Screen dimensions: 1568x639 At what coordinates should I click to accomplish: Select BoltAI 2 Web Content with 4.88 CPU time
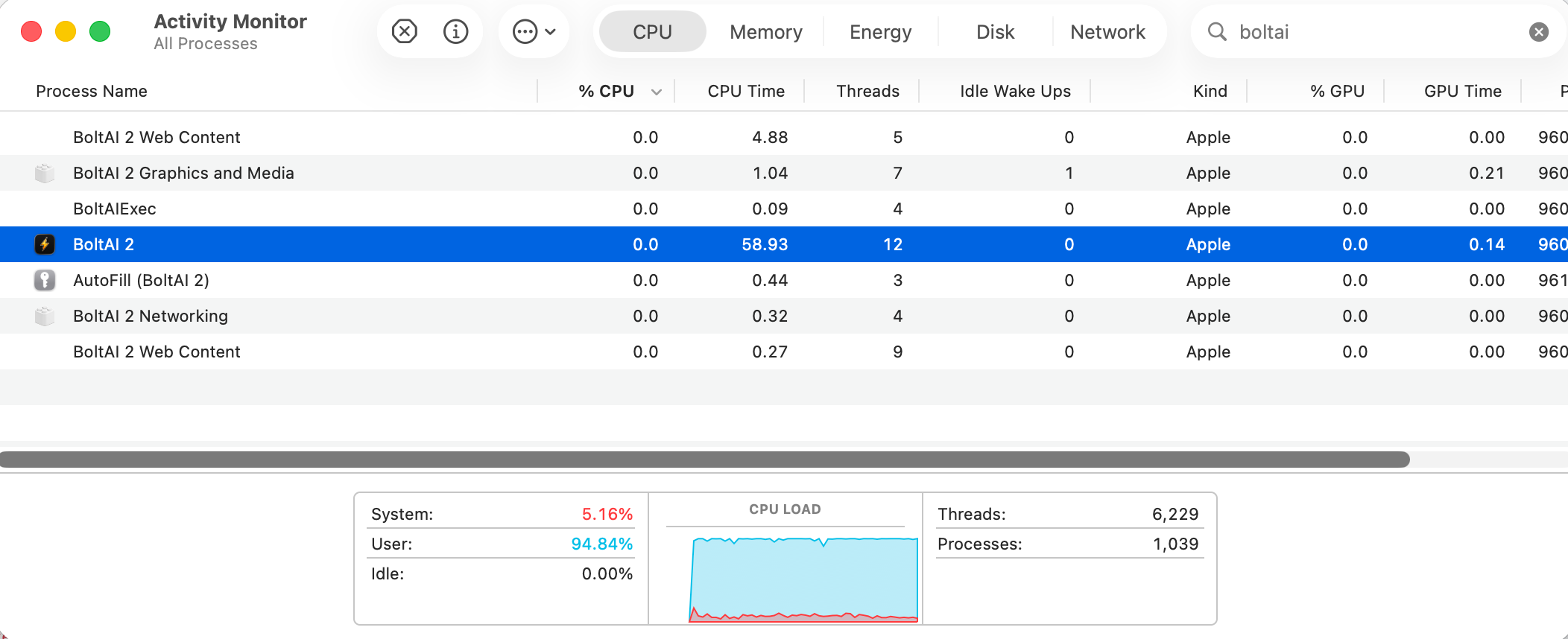coord(784,137)
